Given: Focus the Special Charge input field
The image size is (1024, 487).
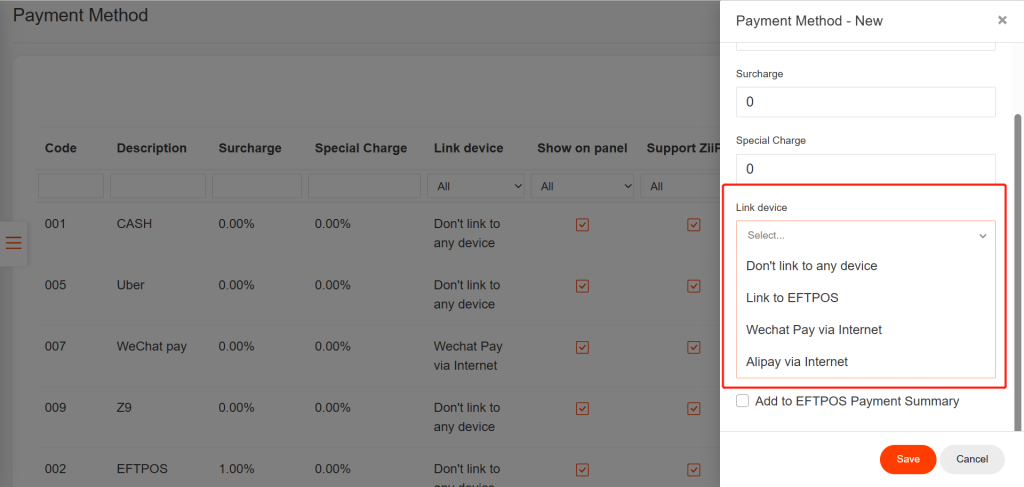Looking at the screenshot, I should [866, 168].
